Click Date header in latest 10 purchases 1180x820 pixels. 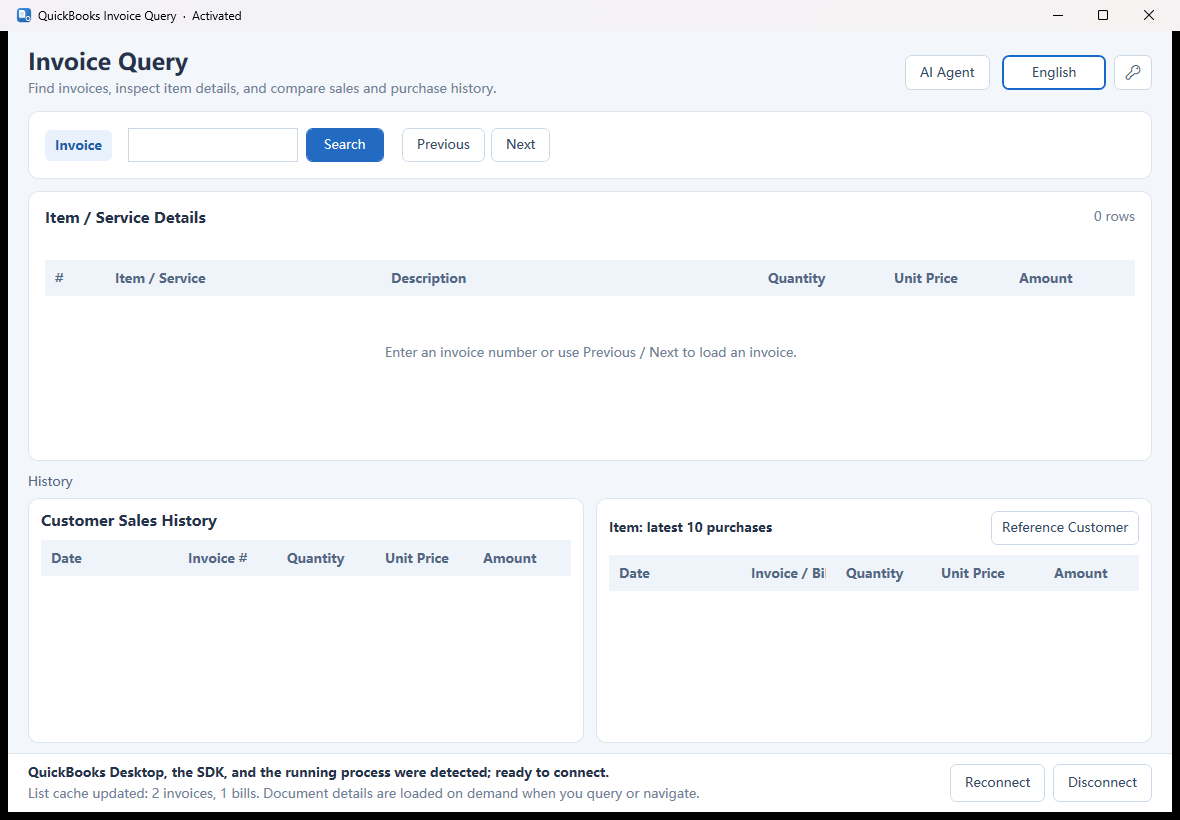(634, 573)
